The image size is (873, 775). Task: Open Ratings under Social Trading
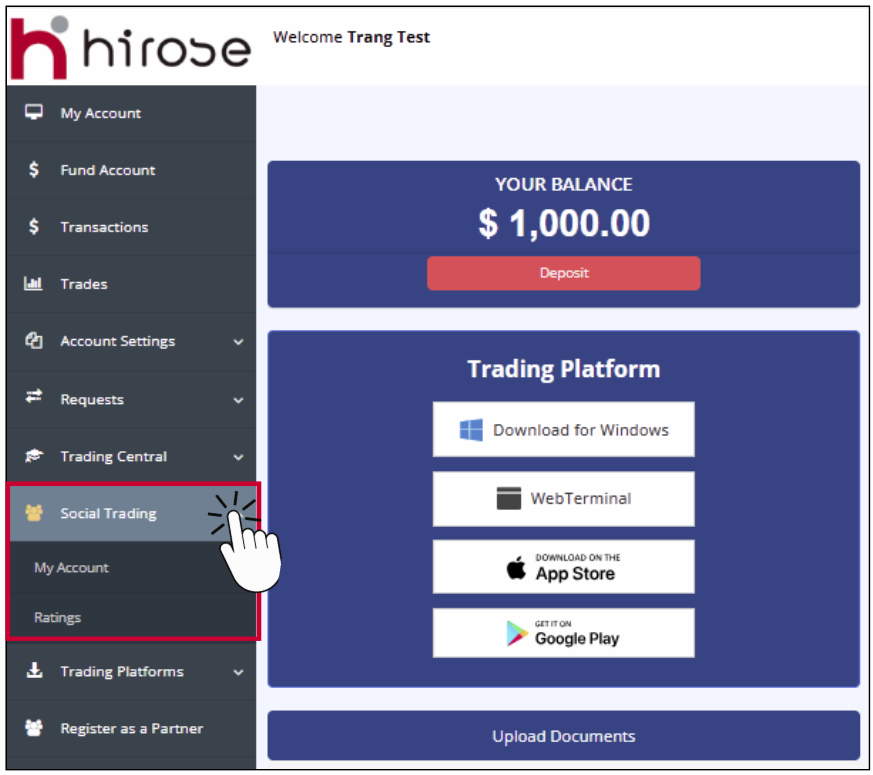(x=57, y=618)
